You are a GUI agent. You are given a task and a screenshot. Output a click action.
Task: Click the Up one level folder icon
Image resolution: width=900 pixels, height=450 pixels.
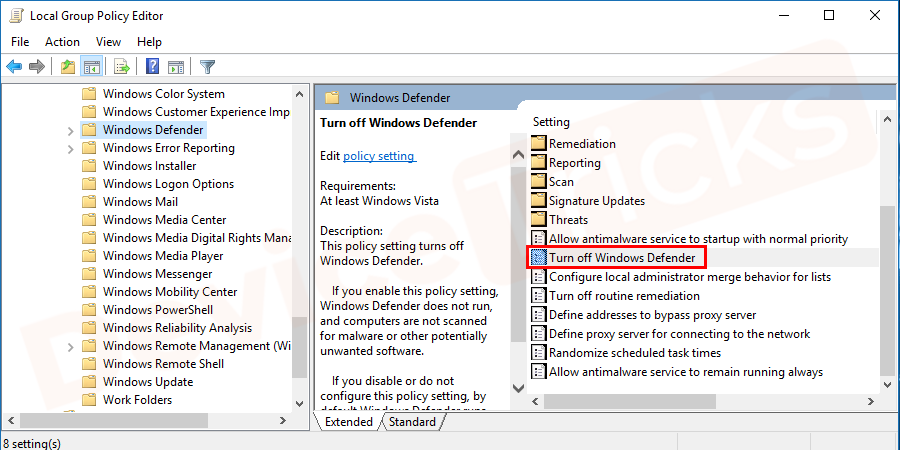(67, 67)
